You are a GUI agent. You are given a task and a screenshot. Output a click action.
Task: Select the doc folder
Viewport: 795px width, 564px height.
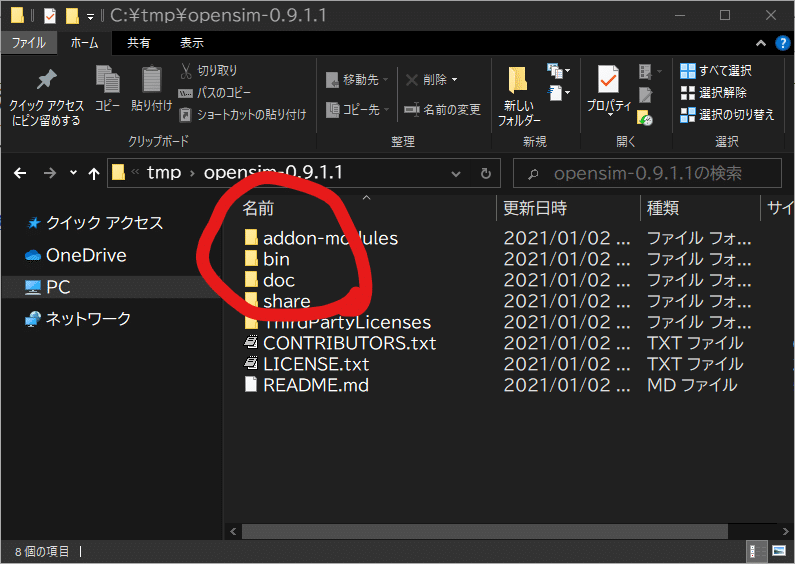pyautogui.click(x=269, y=280)
